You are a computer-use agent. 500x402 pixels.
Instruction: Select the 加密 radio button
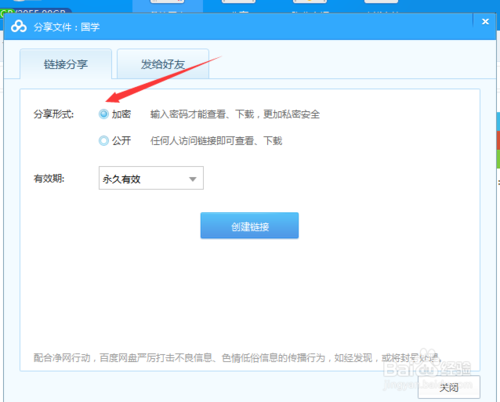click(104, 114)
